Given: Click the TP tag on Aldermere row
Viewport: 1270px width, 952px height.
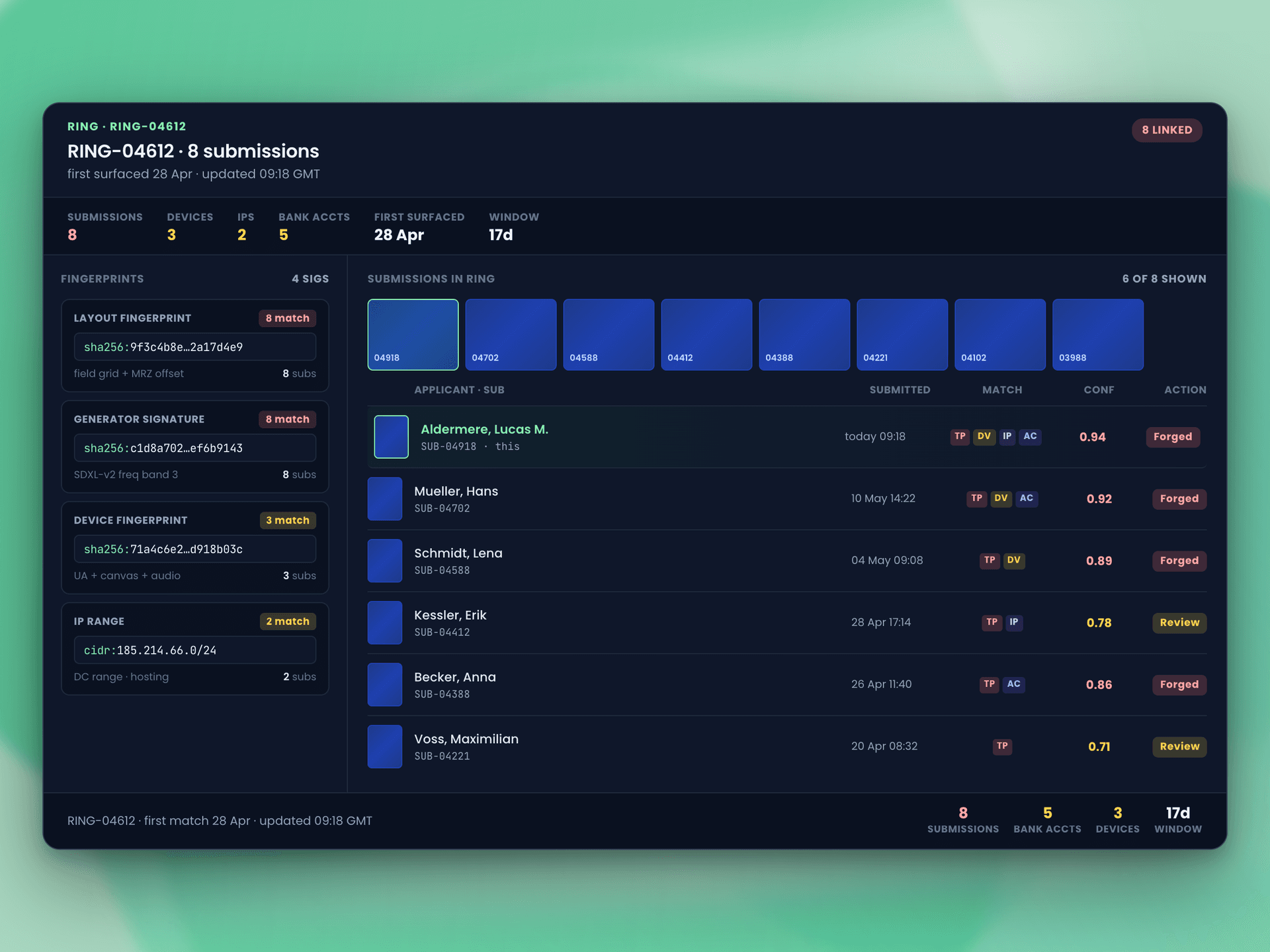Looking at the screenshot, I should coord(960,436).
